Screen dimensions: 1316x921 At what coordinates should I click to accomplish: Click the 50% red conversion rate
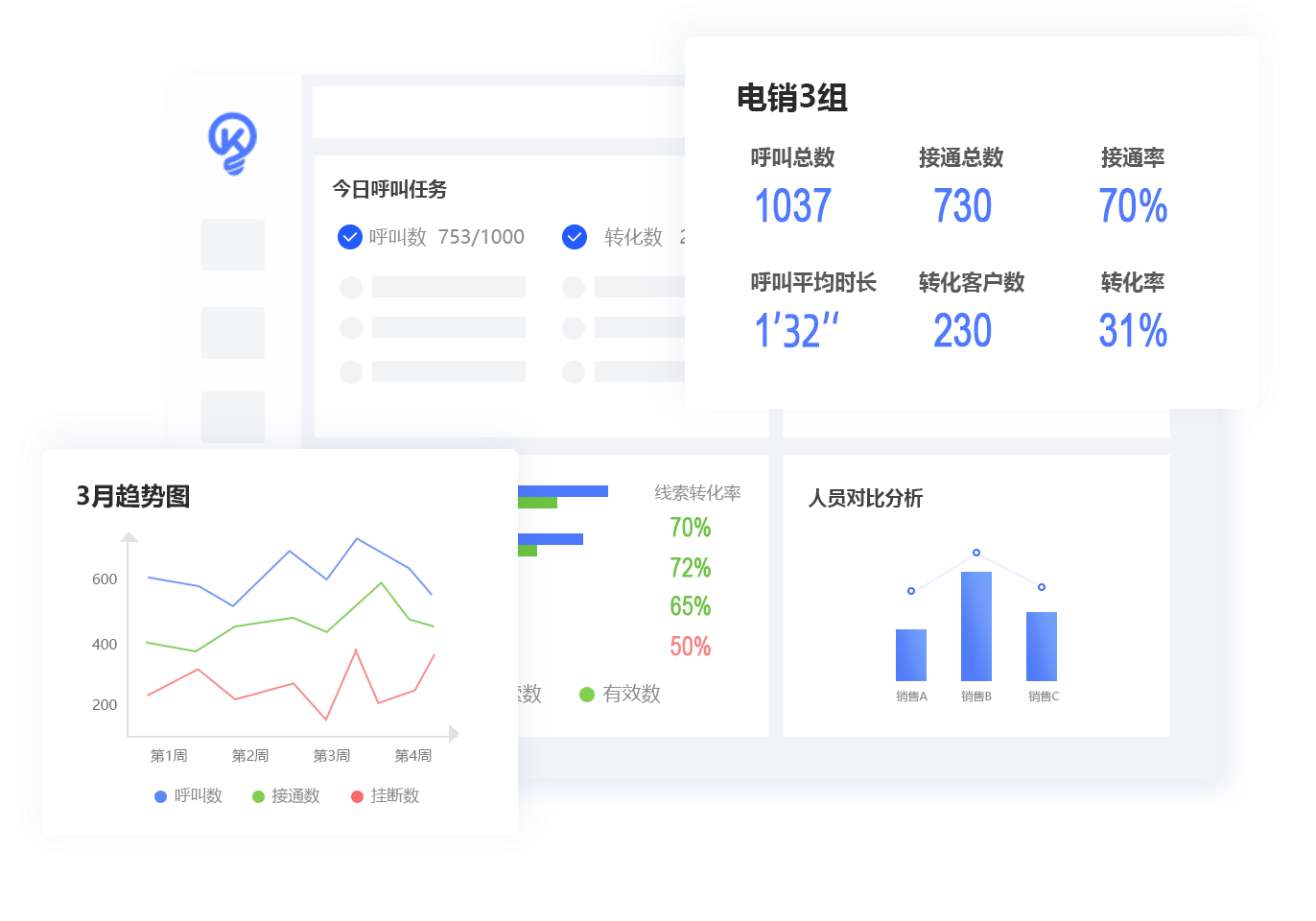click(691, 647)
